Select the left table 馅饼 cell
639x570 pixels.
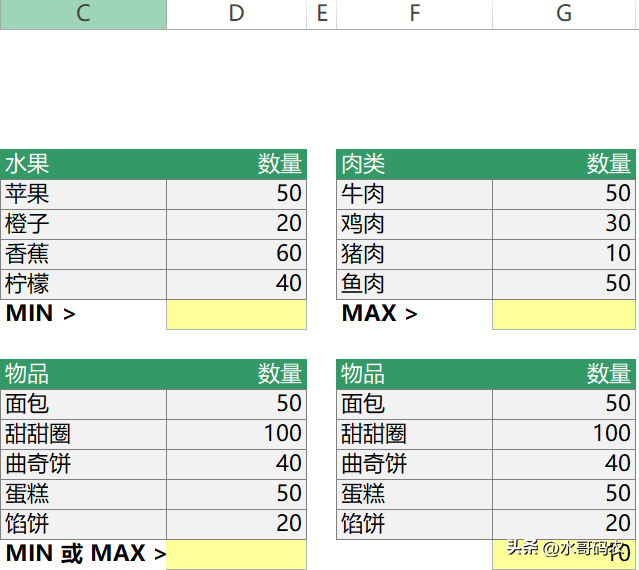[83, 524]
